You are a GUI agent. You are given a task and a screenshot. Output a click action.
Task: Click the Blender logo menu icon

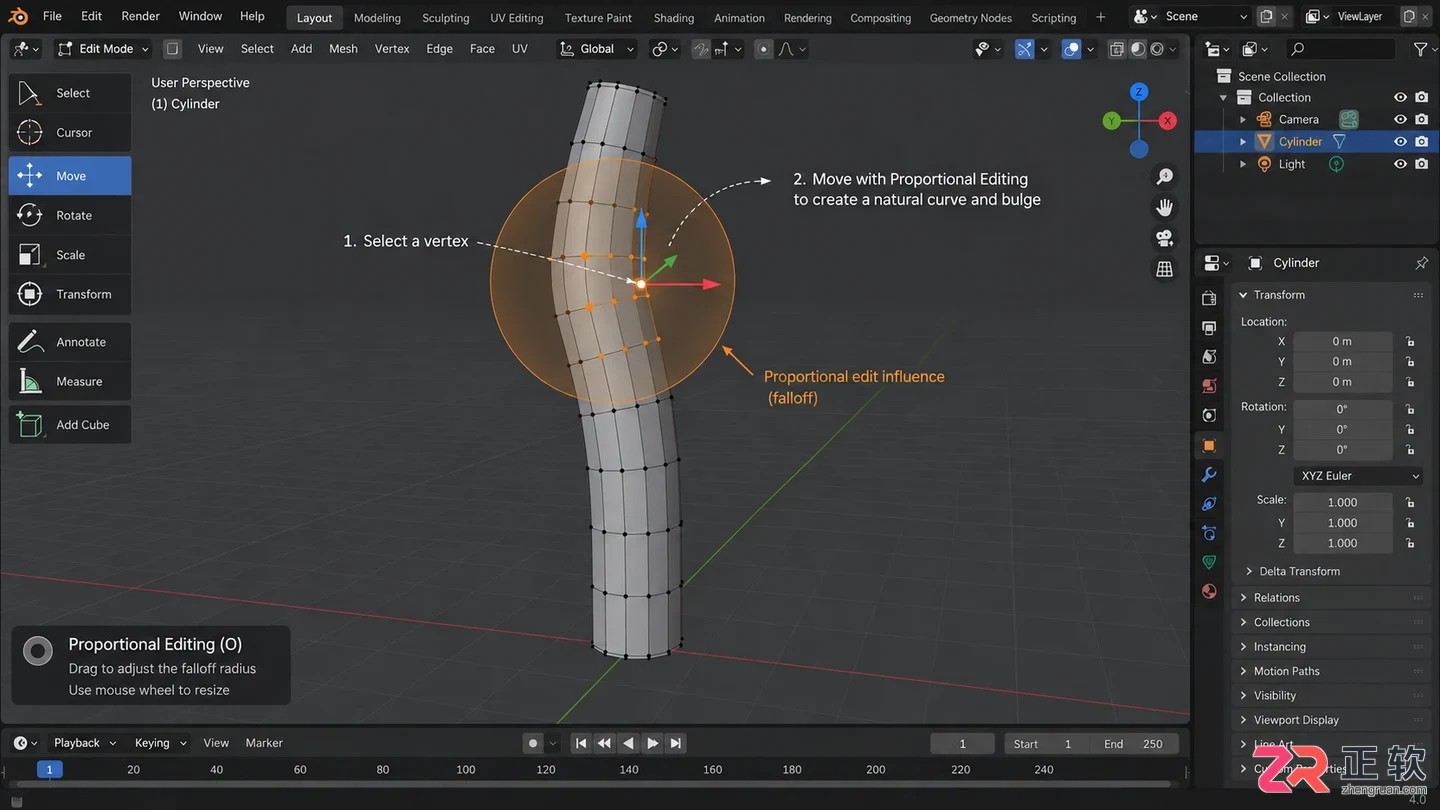(19, 16)
